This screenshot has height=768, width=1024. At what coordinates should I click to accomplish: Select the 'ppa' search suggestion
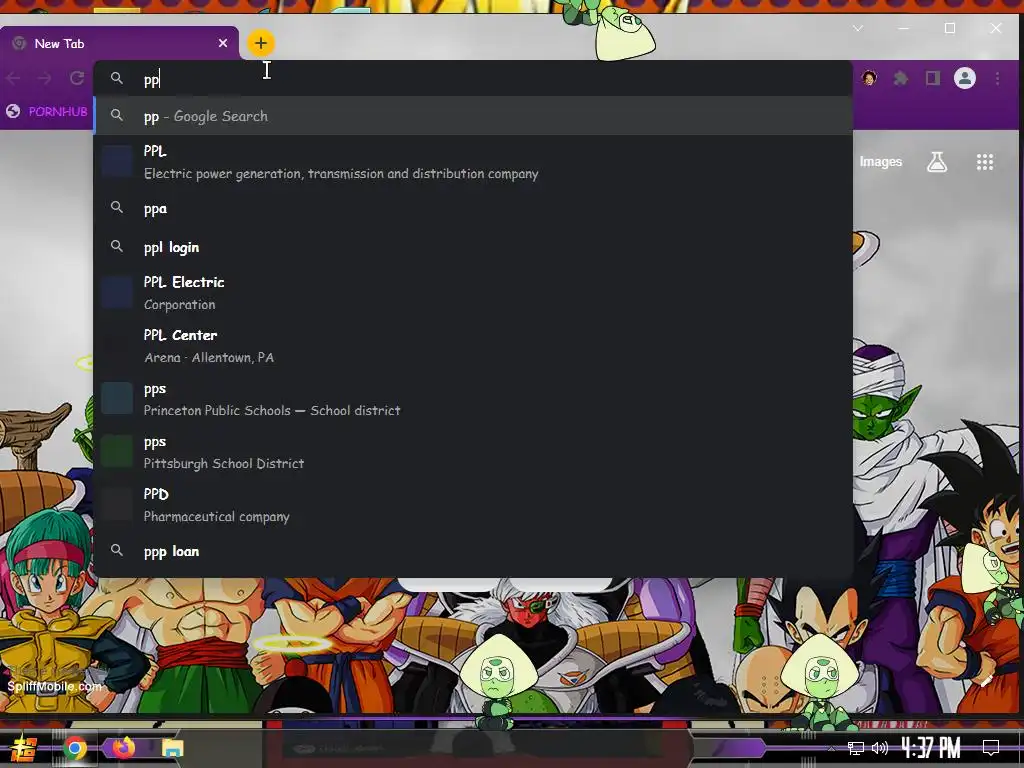(473, 208)
